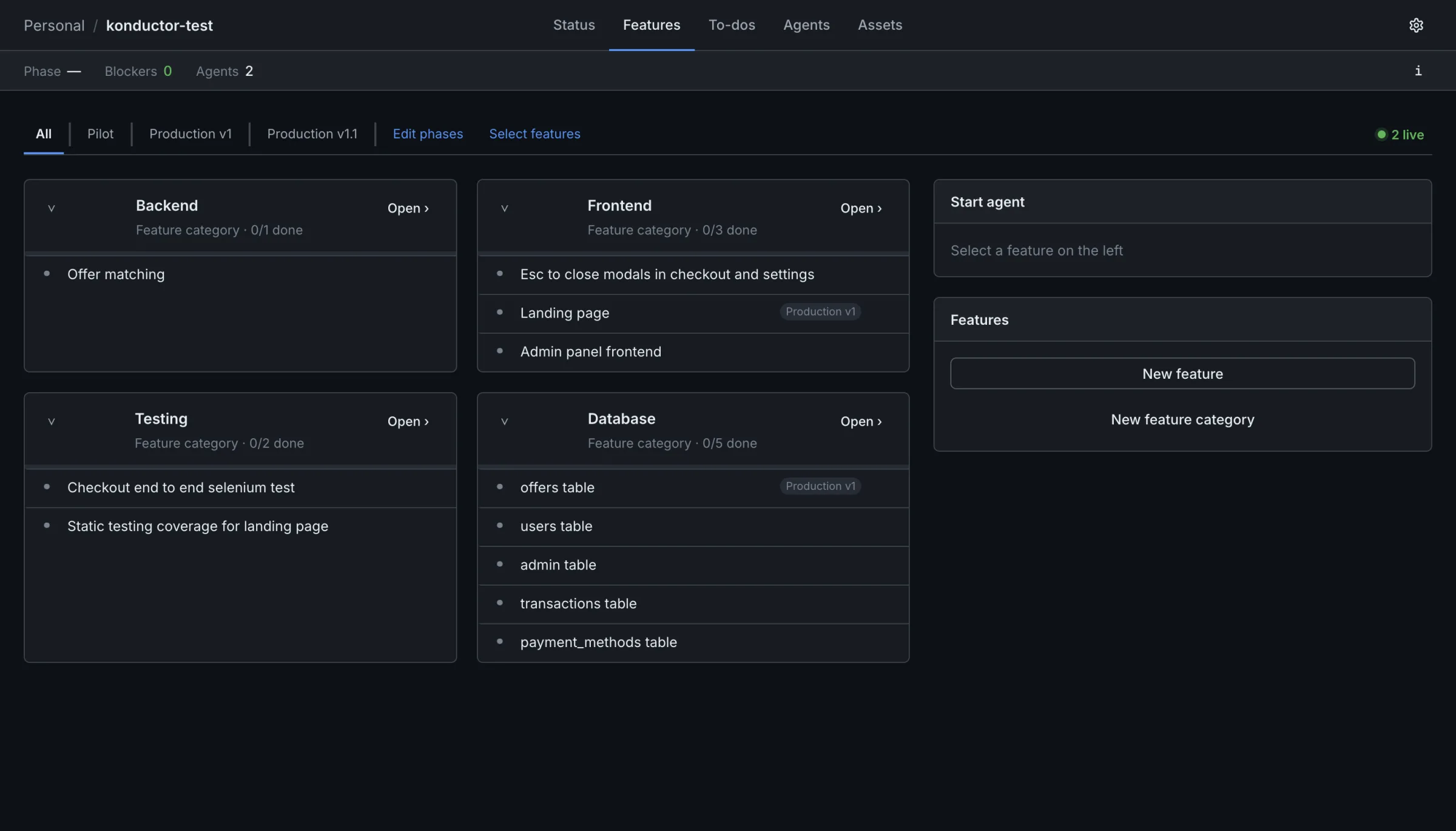This screenshot has height=831, width=1456.
Task: Filter by Production v1.1 phase
Action: coord(312,134)
